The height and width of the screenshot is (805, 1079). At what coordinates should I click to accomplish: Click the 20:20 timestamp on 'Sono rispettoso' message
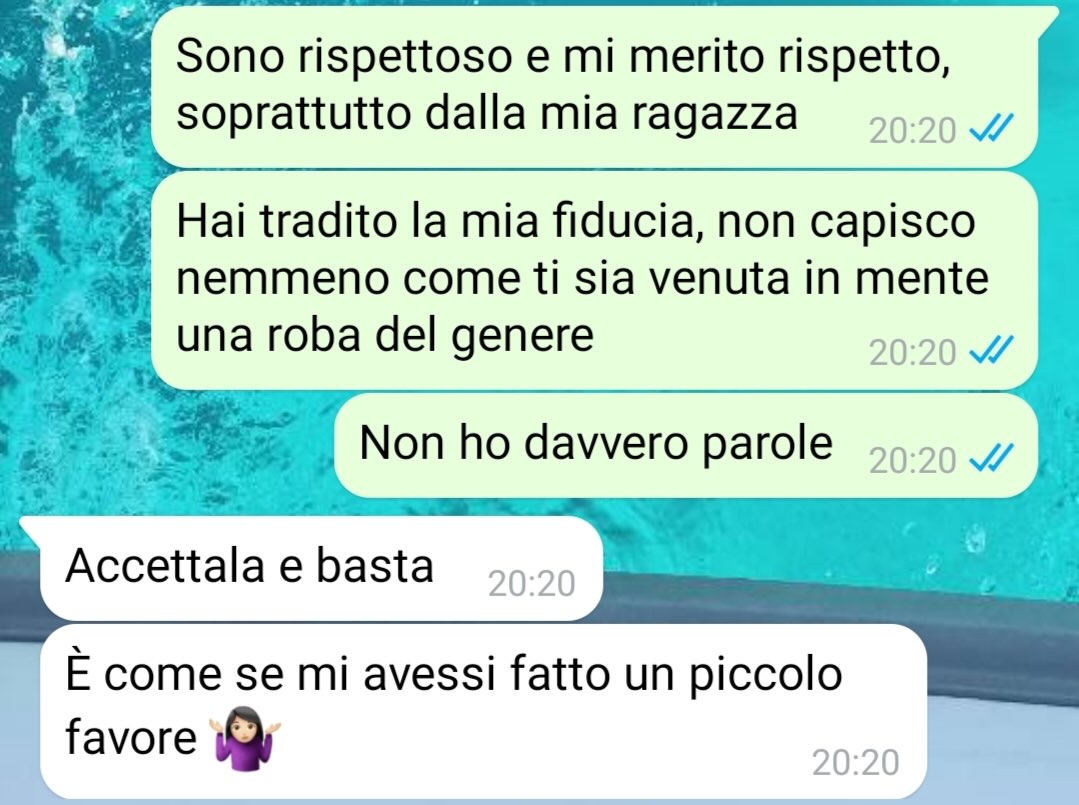(x=912, y=131)
